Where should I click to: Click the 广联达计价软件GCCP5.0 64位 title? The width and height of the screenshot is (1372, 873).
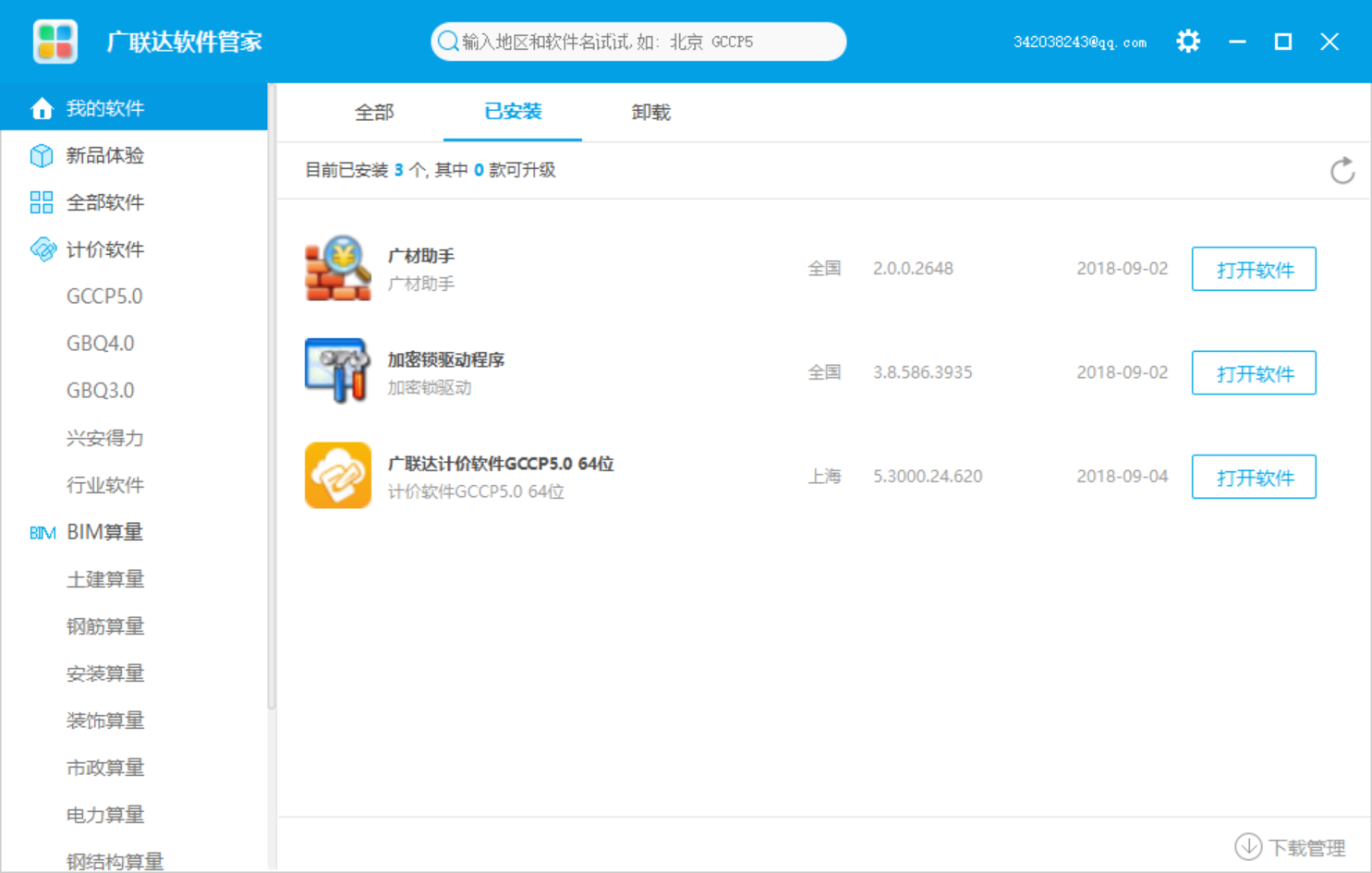coord(501,464)
